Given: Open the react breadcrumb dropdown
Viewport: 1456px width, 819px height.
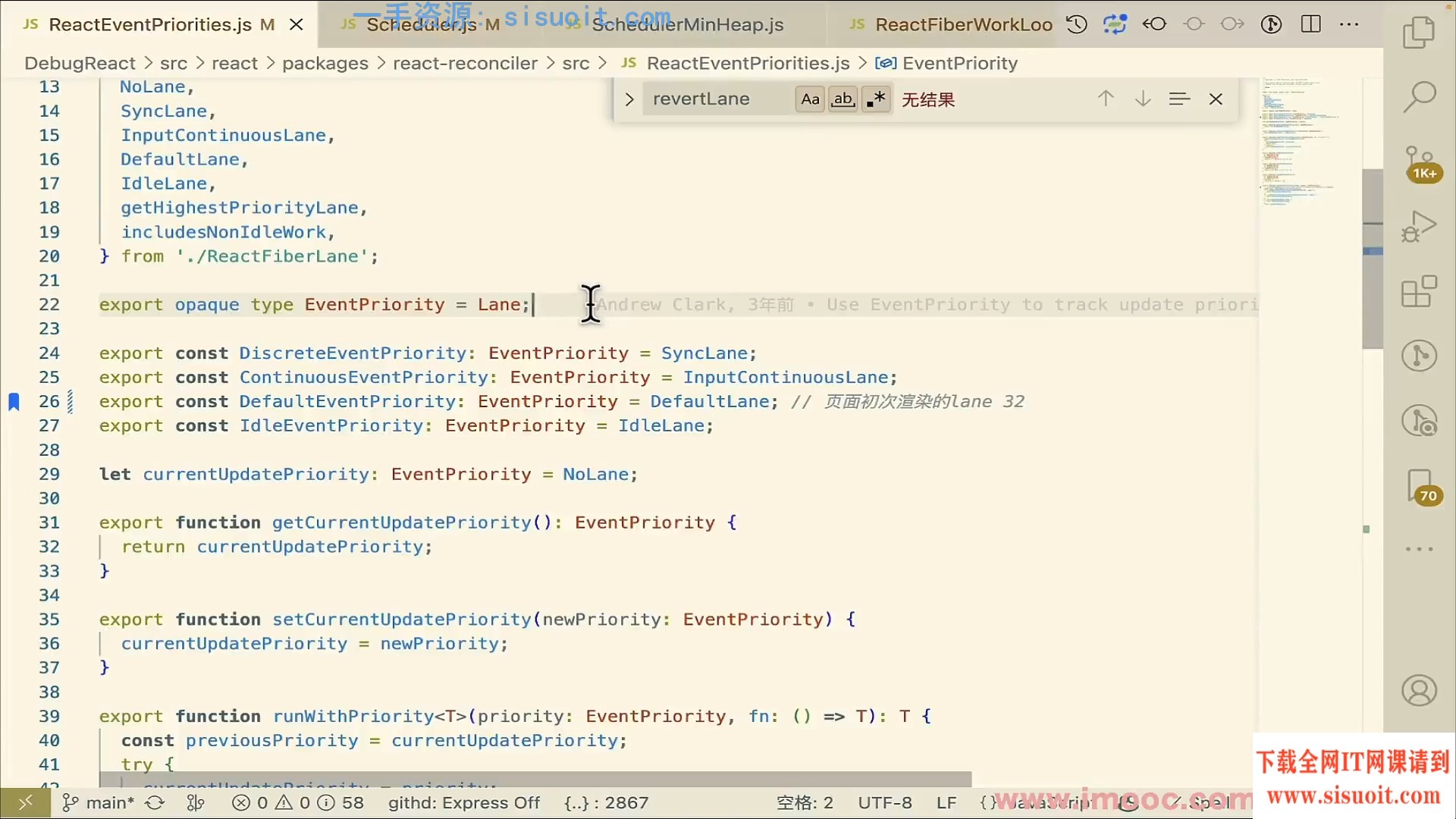Looking at the screenshot, I should pos(234,63).
